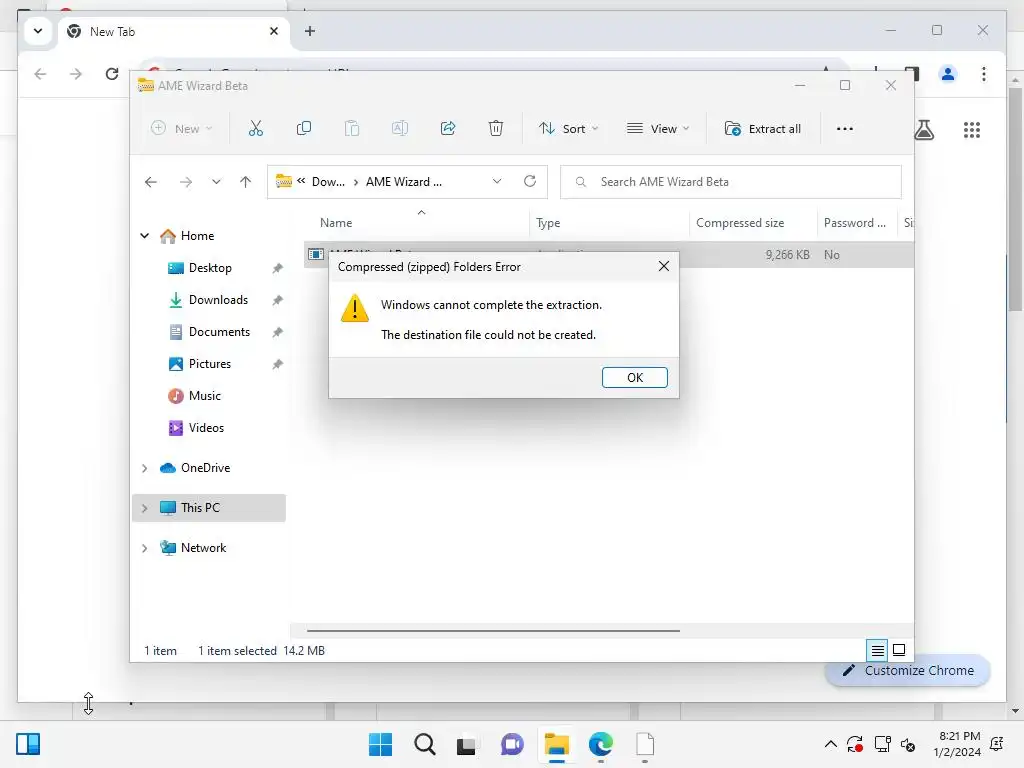Open the Sort dropdown menu
Image resolution: width=1024 pixels, height=768 pixels.
tap(568, 129)
